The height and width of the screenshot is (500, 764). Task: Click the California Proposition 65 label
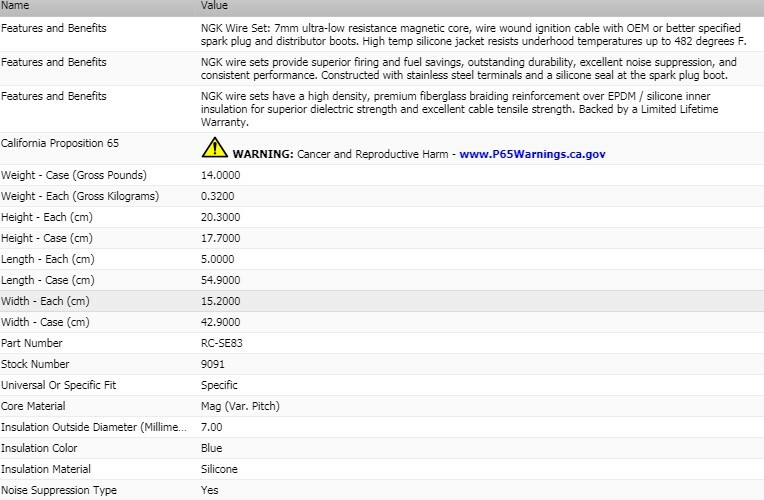[x=60, y=143]
